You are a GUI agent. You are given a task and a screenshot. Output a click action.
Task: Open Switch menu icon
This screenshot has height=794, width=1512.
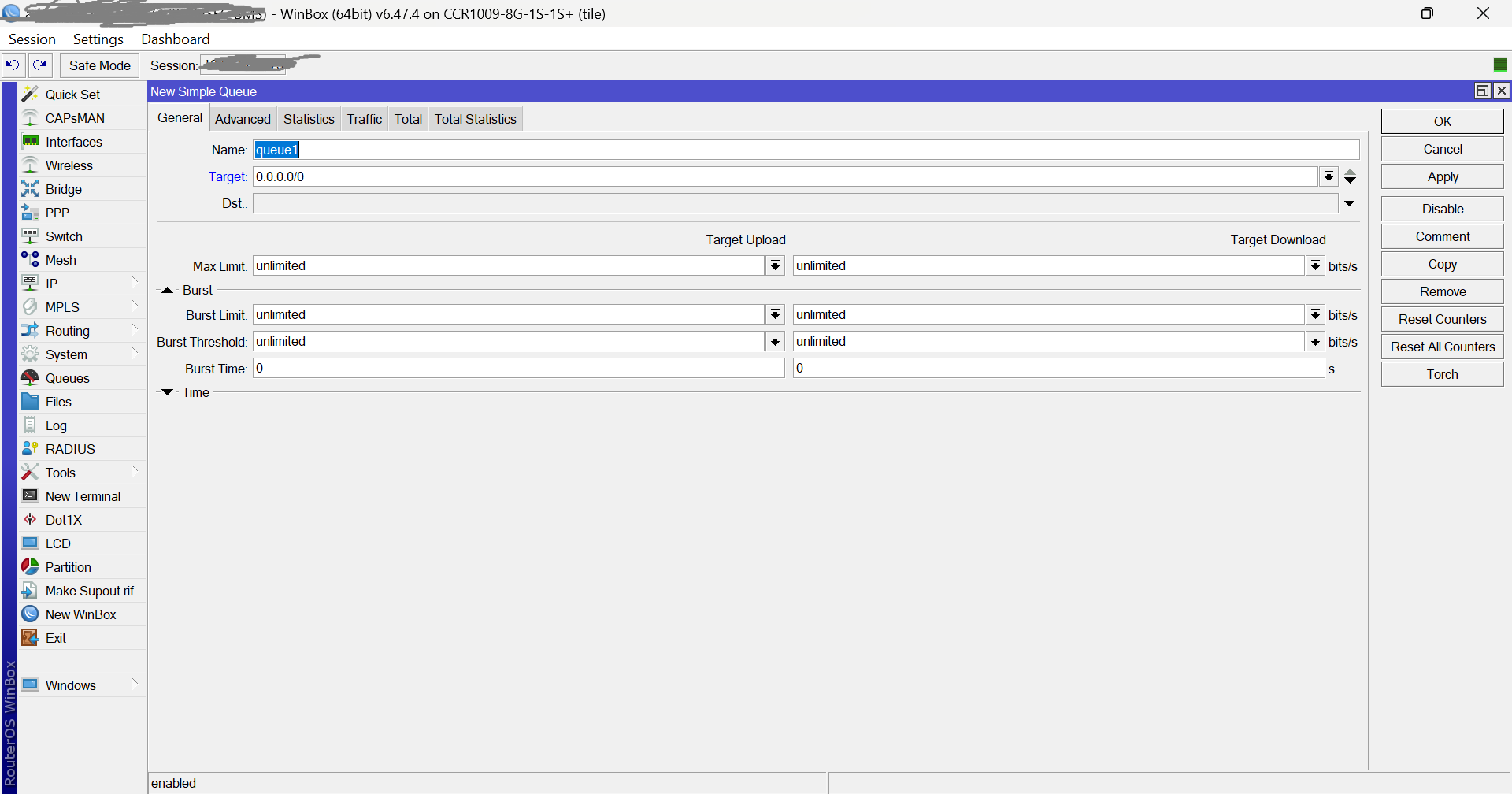coord(30,236)
